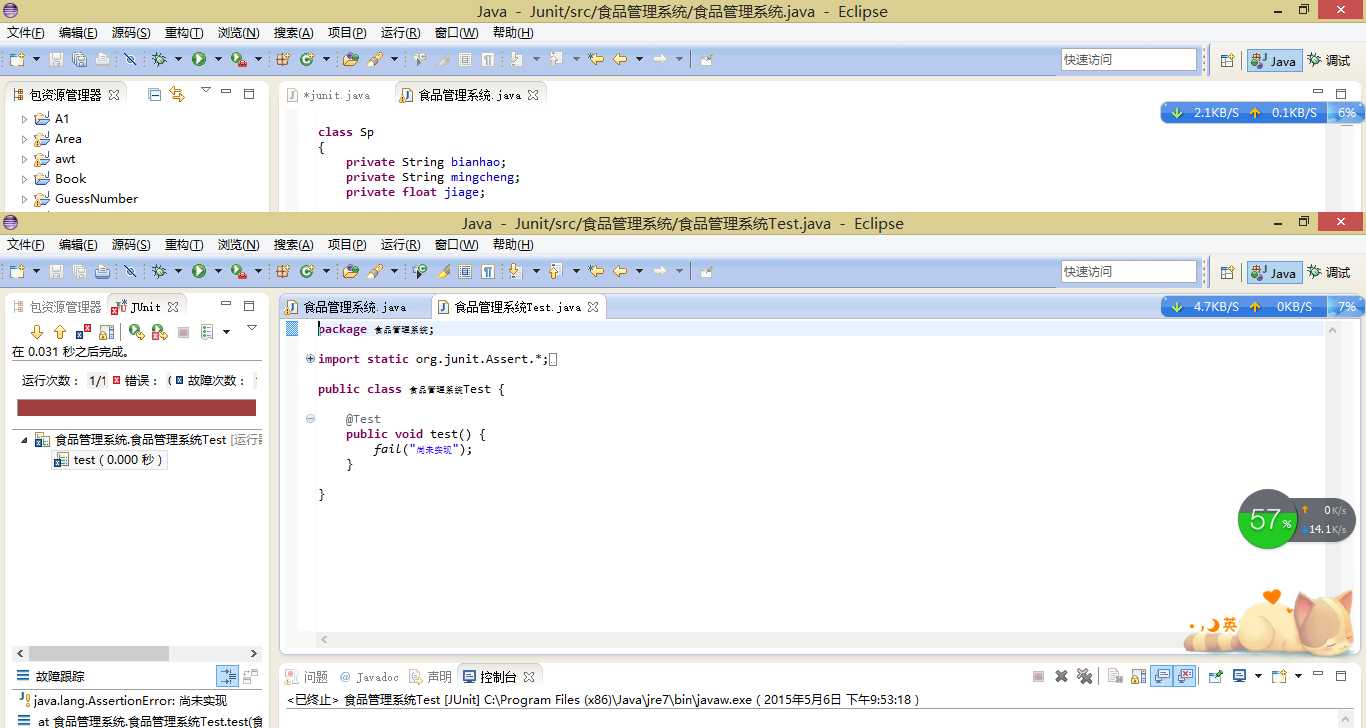Toggle Link with Editor in upper package explorer
Viewport: 1366px width, 728px height.
click(177, 94)
